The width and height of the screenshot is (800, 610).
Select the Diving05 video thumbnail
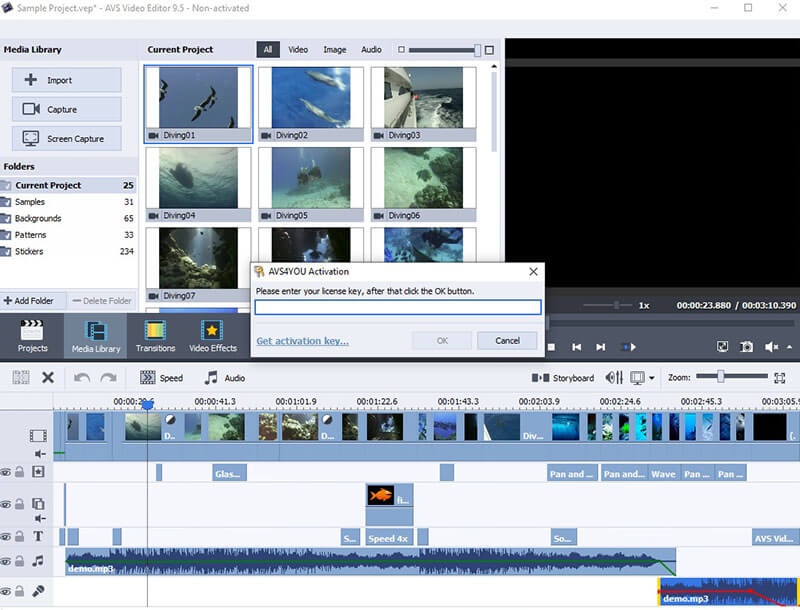[x=311, y=184]
